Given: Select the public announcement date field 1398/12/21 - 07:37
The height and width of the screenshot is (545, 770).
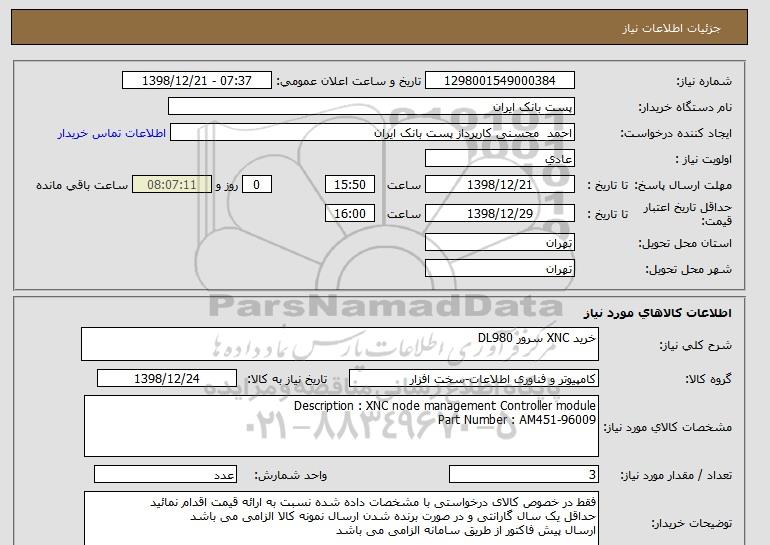Looking at the screenshot, I should (x=196, y=81).
